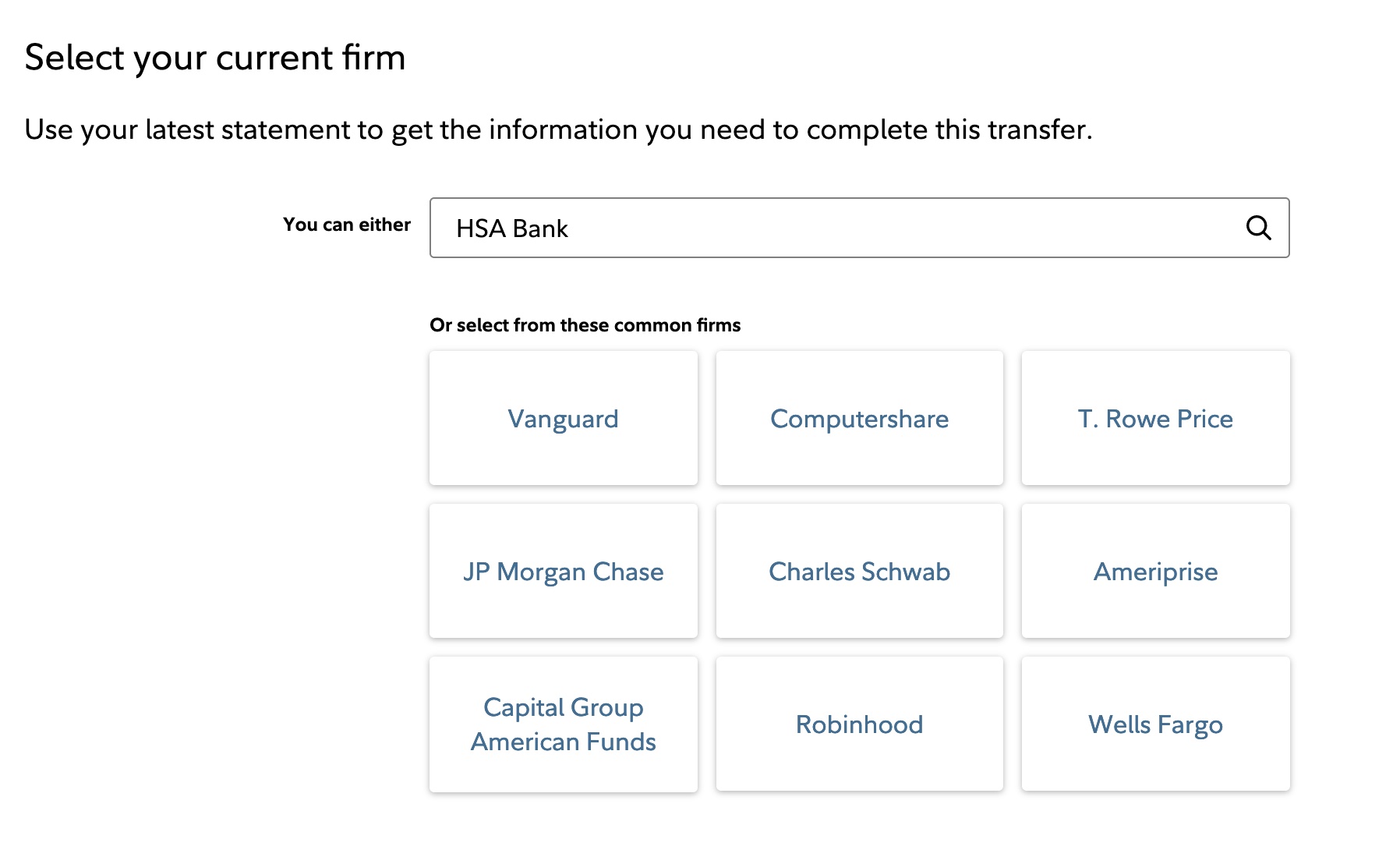Screen dimensions: 1400x850
Task: Click the search magnifying glass icon
Action: pos(1259,228)
